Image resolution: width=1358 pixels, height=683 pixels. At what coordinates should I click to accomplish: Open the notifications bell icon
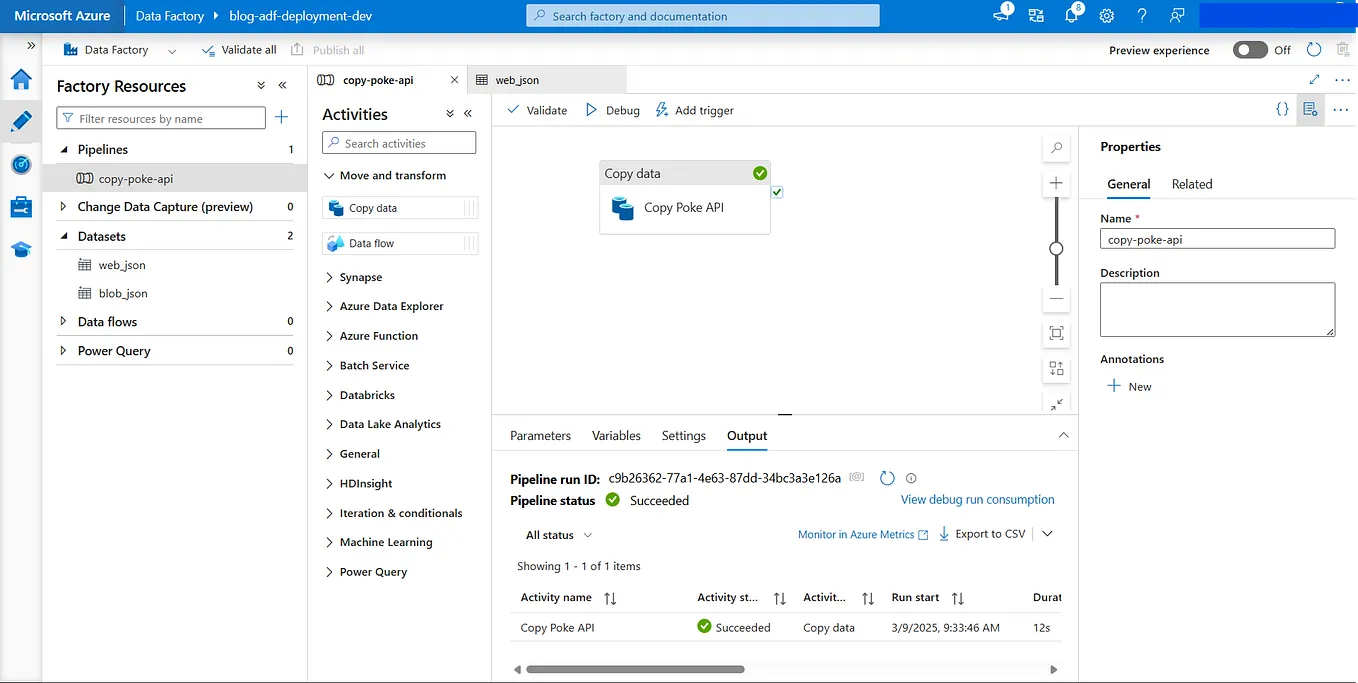pyautogui.click(x=1070, y=15)
